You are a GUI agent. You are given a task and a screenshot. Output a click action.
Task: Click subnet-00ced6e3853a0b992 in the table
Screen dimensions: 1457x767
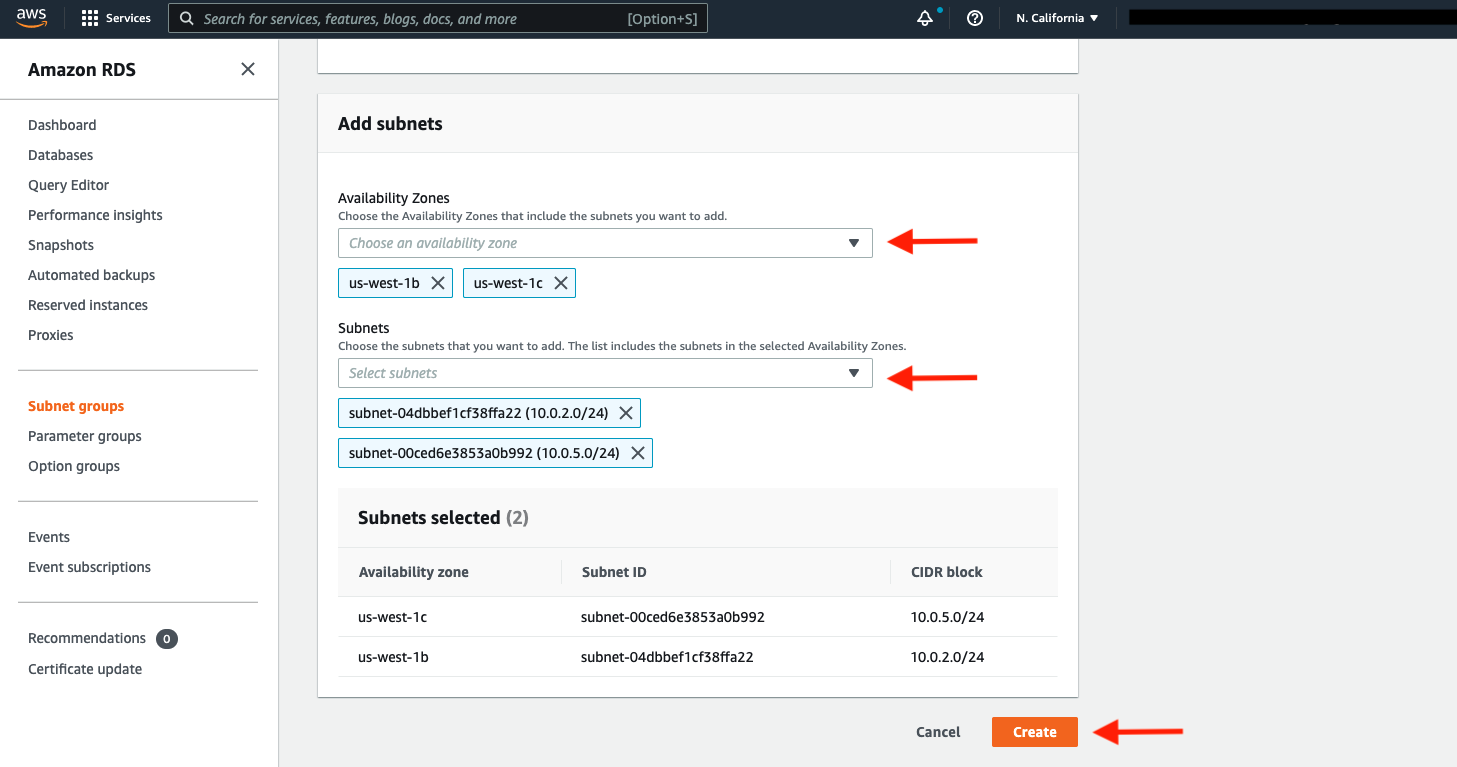tap(673, 617)
